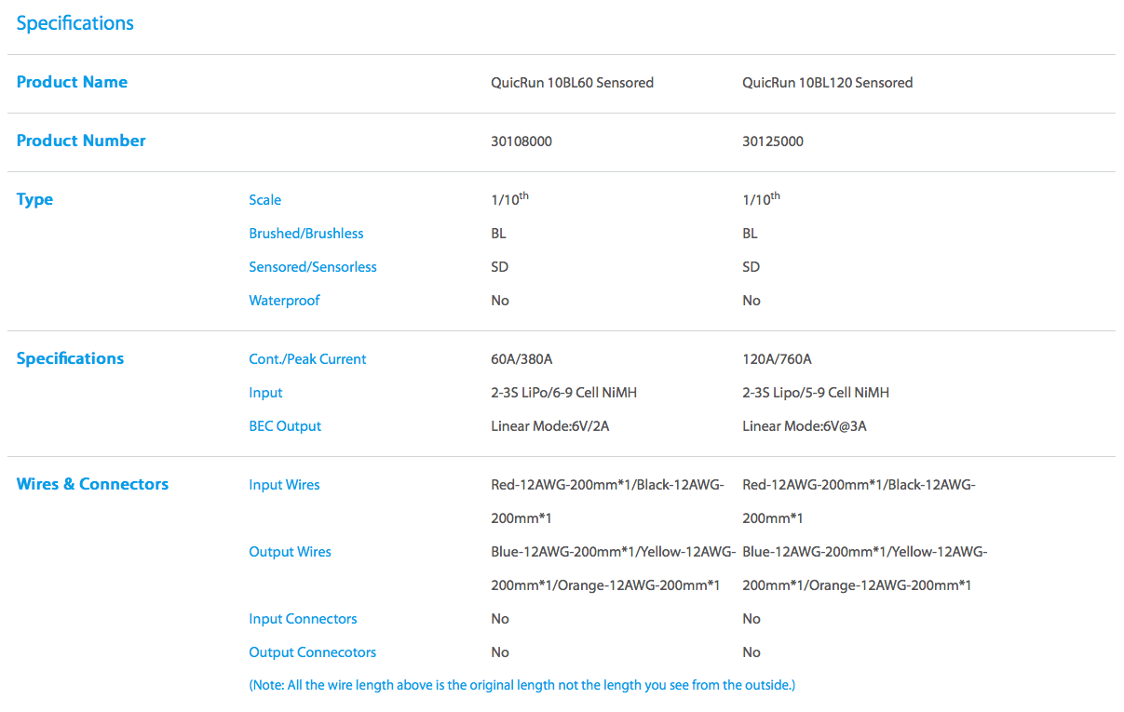1124x712 pixels.
Task: Click the Waterproof 'No' value for 10BL60
Action: [500, 301]
